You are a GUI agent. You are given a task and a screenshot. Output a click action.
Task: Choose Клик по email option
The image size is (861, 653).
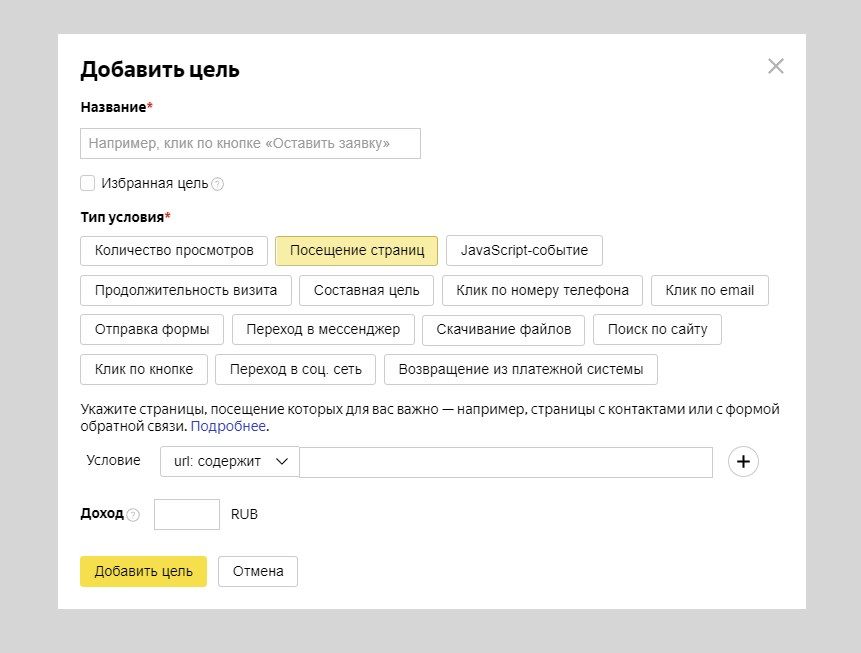pos(710,290)
